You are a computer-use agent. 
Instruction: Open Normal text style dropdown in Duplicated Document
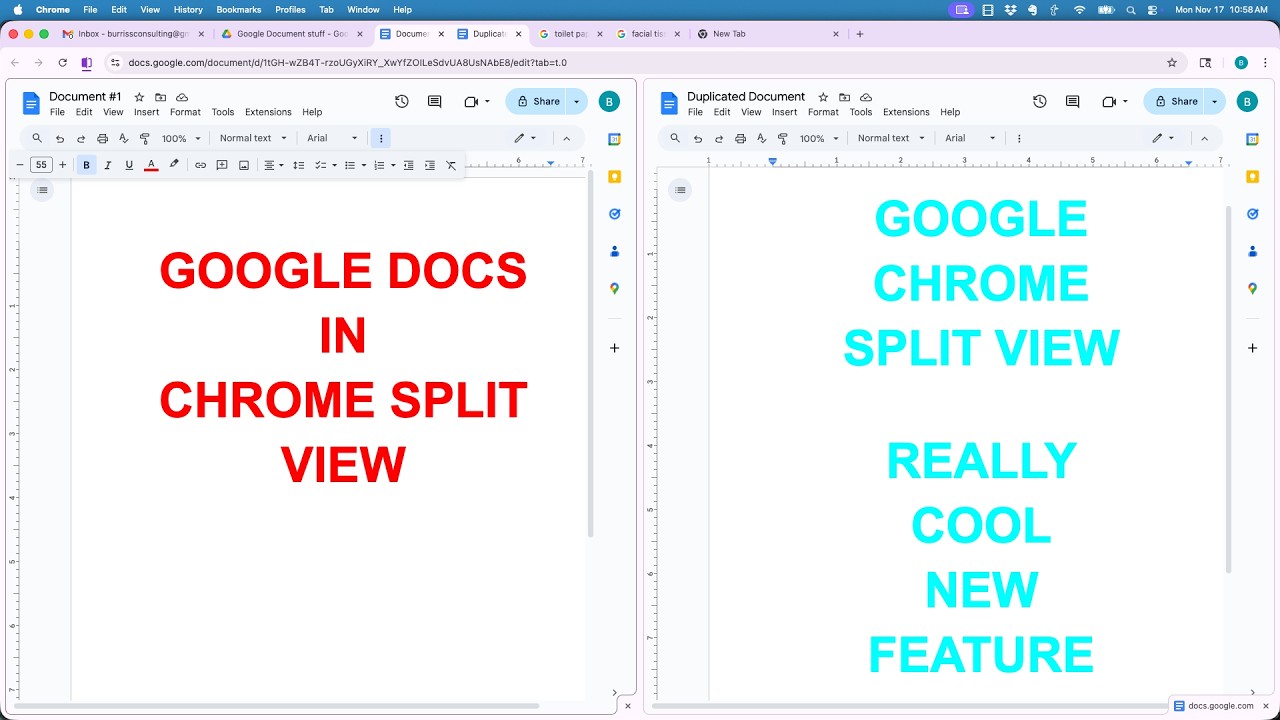pos(891,138)
